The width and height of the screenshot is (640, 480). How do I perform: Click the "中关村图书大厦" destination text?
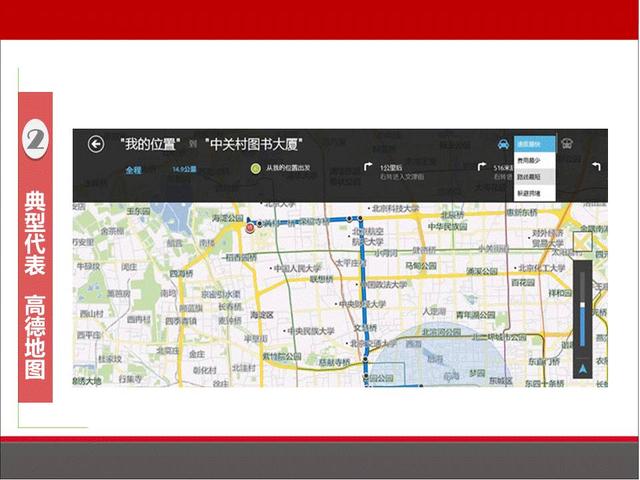[x=253, y=144]
